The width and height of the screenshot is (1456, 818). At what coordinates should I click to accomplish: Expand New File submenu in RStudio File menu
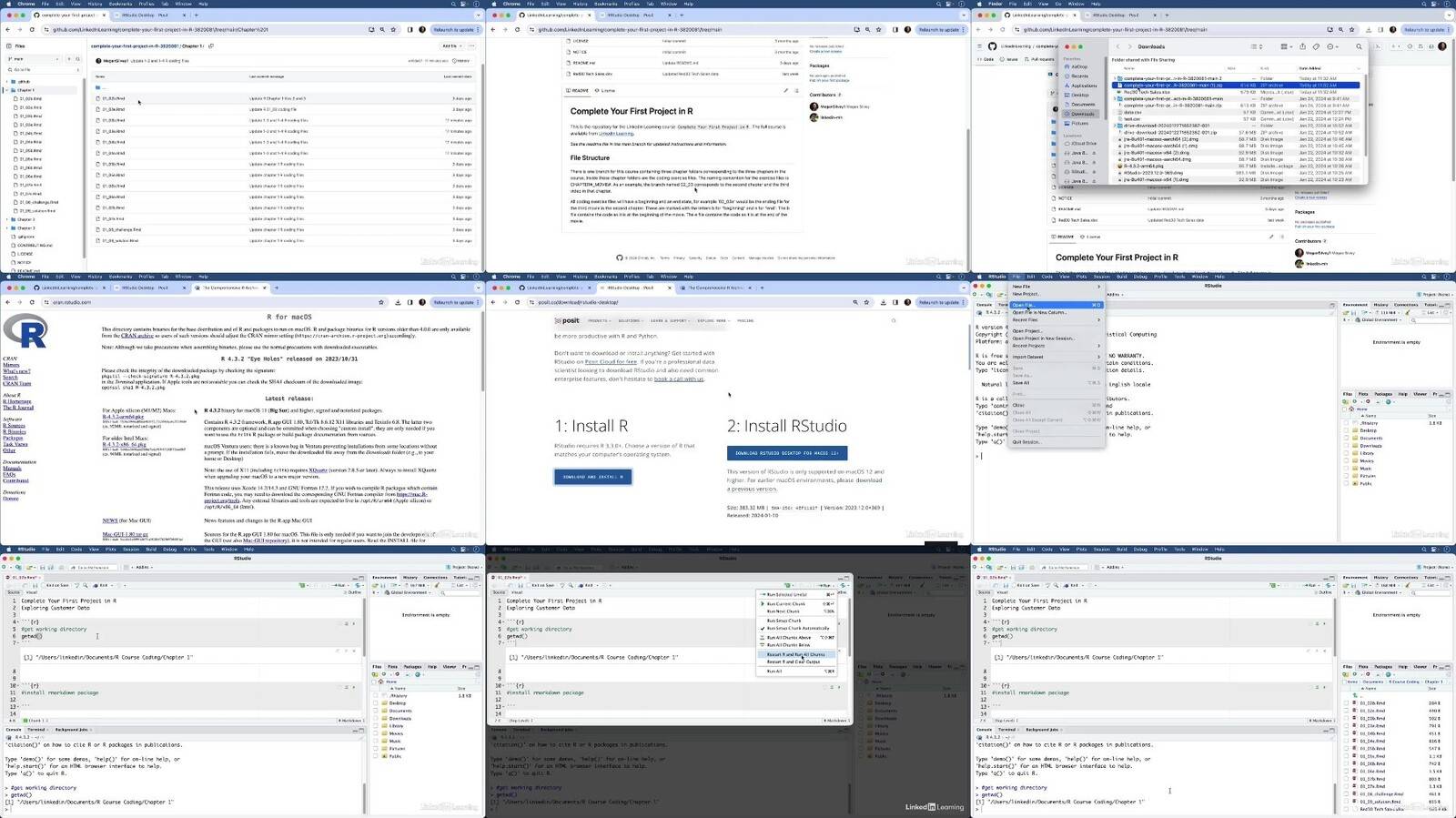tap(1057, 287)
